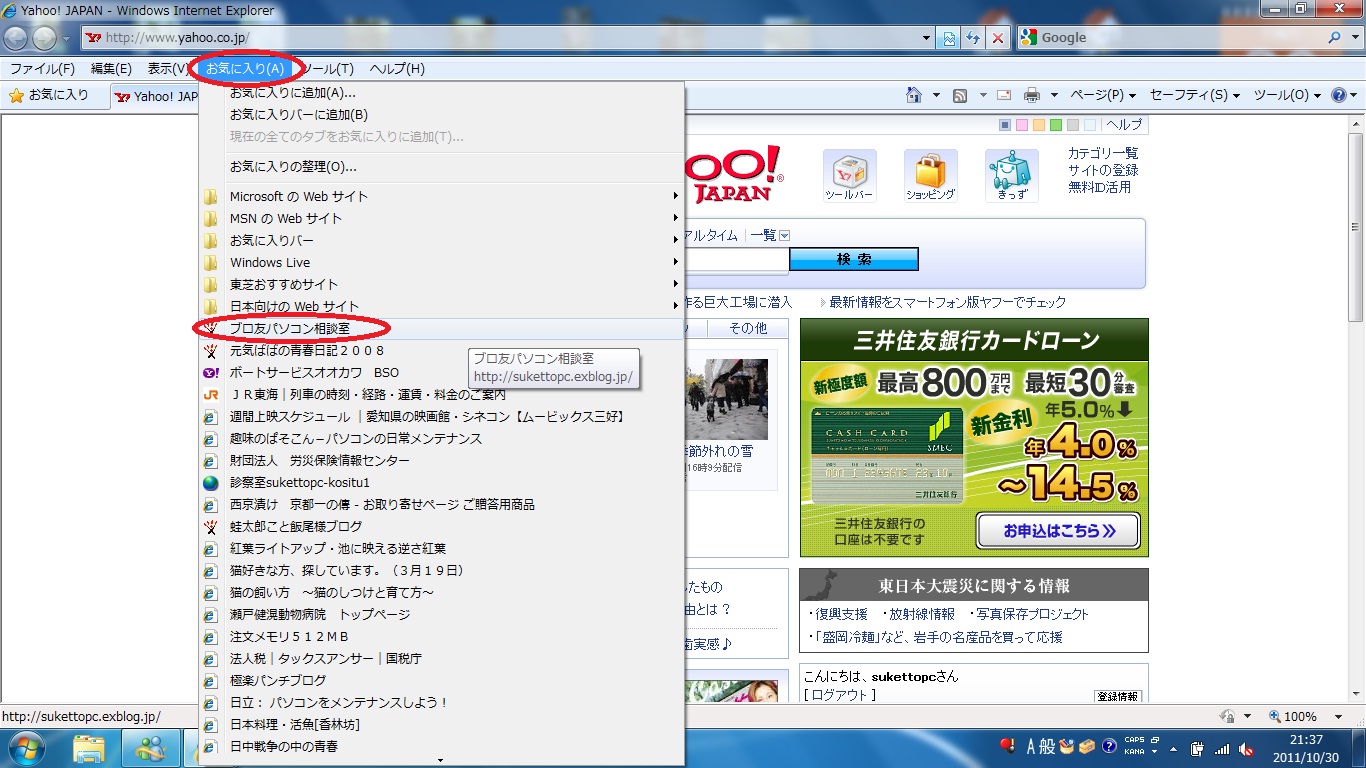
Task: Open the Windows Start orb
Action: [25, 747]
